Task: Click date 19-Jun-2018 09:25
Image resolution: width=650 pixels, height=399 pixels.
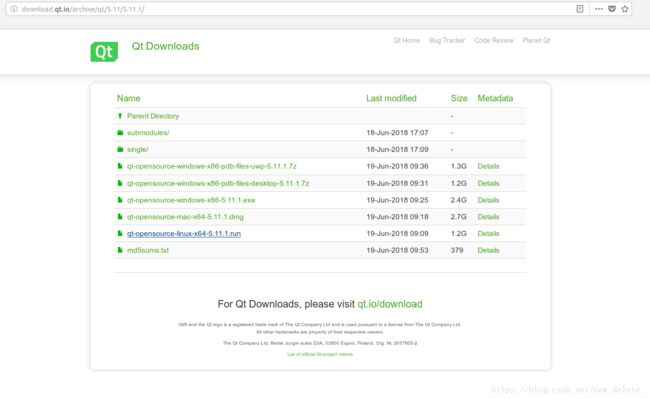Action: coord(397,200)
